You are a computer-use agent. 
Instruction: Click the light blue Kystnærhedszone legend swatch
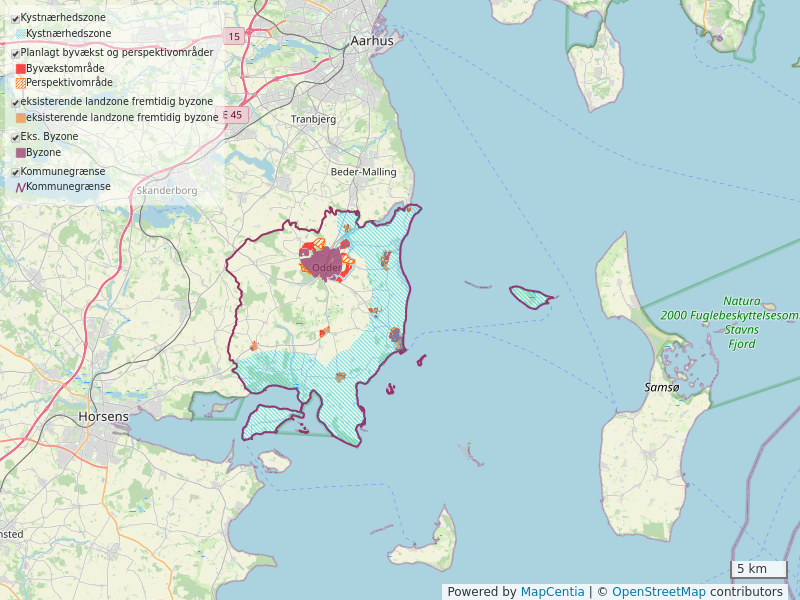20,34
